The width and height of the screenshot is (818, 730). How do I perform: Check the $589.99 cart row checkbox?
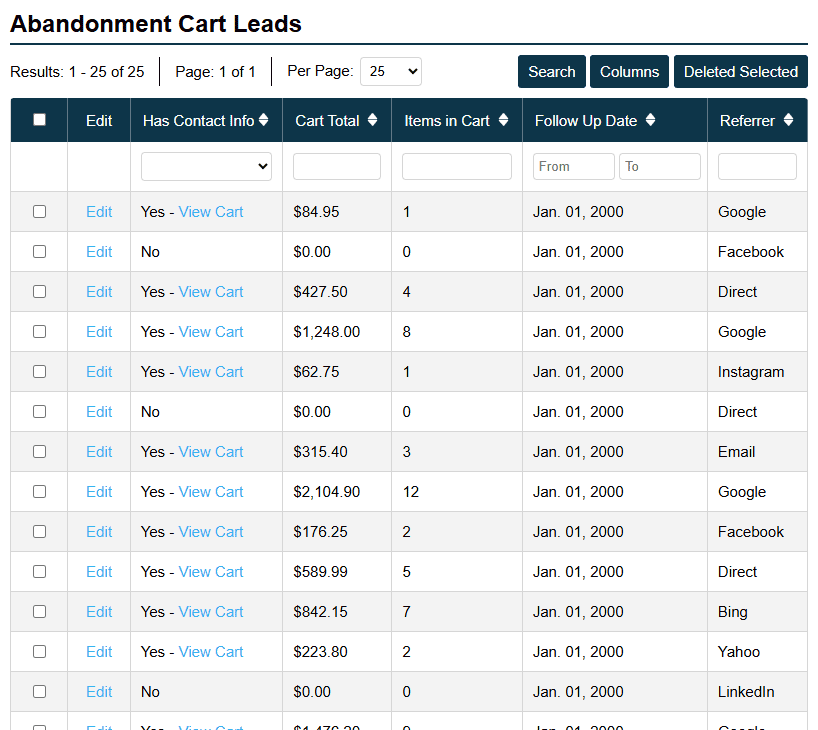tap(39, 571)
